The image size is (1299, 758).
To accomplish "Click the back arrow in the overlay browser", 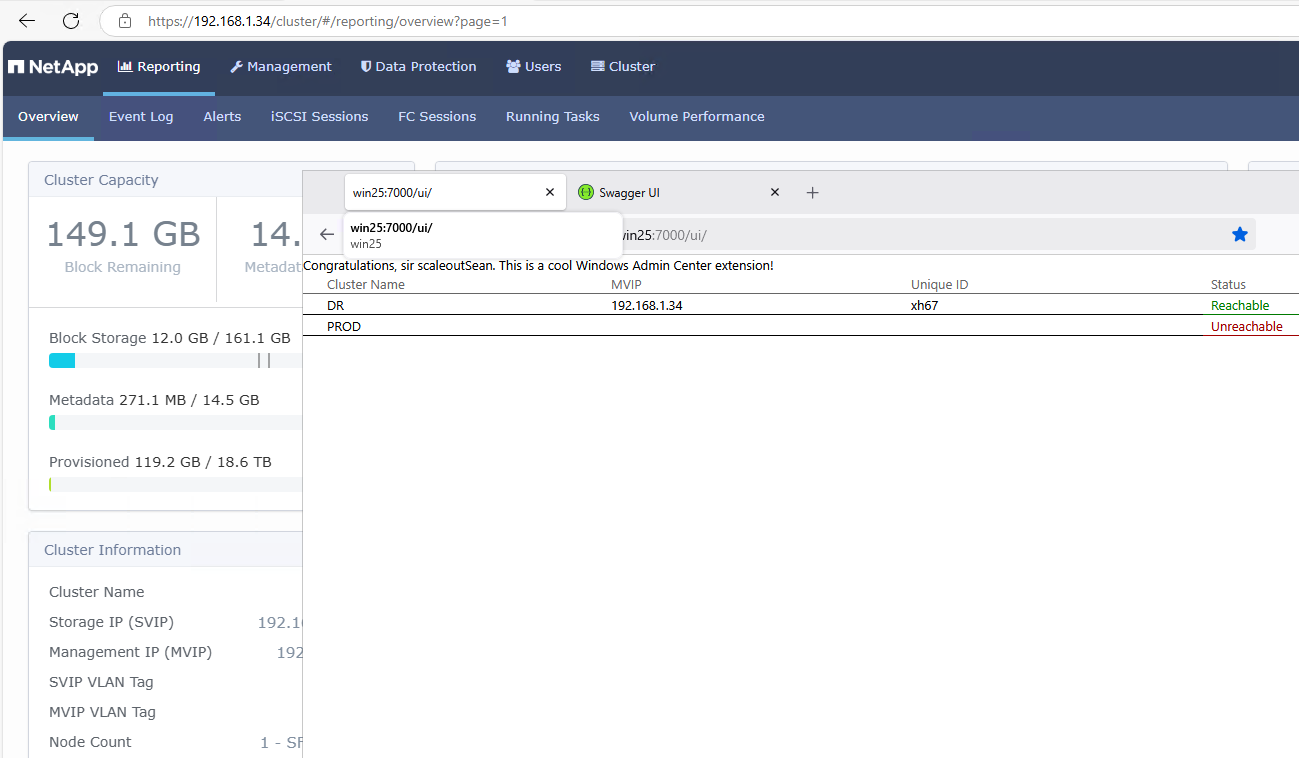I will pos(327,235).
